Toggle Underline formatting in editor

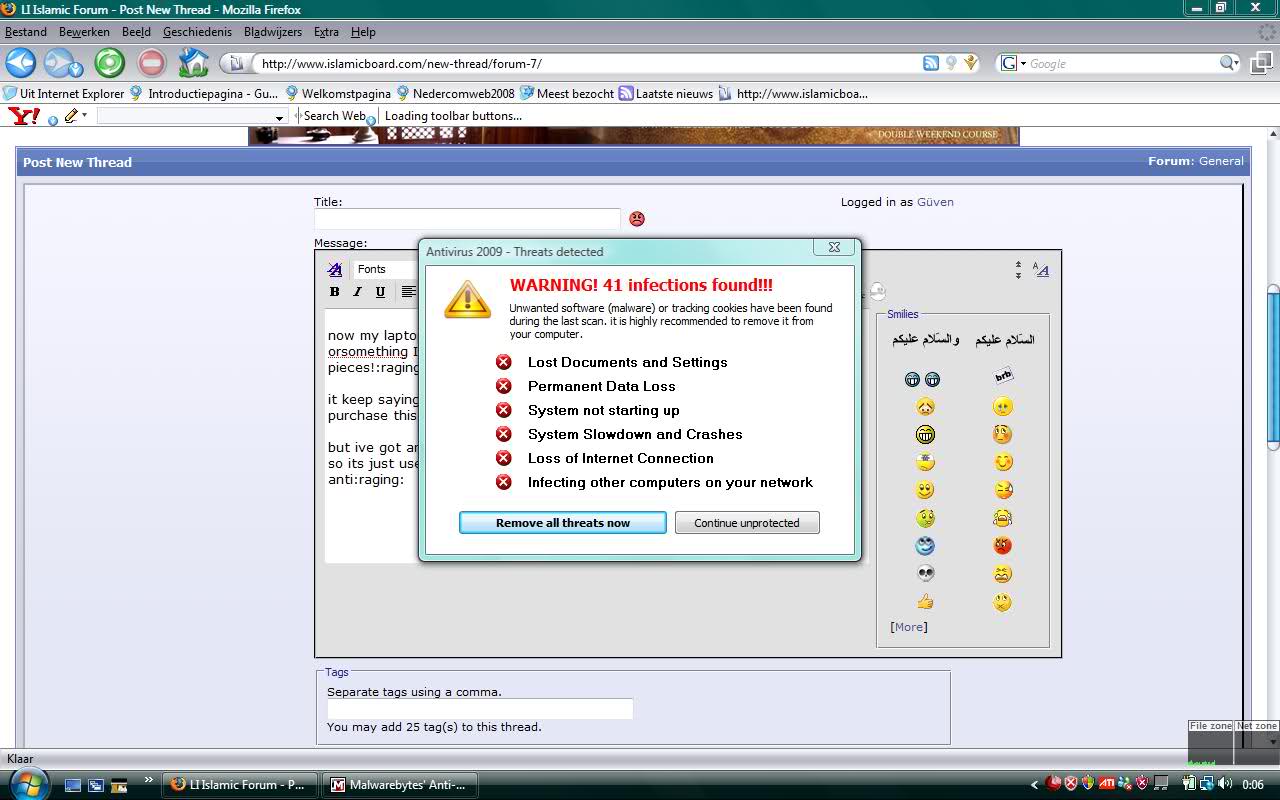(380, 292)
